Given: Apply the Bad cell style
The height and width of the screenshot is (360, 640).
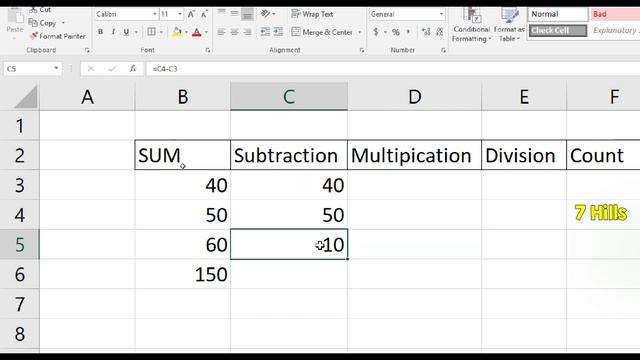Looking at the screenshot, I should (x=615, y=14).
